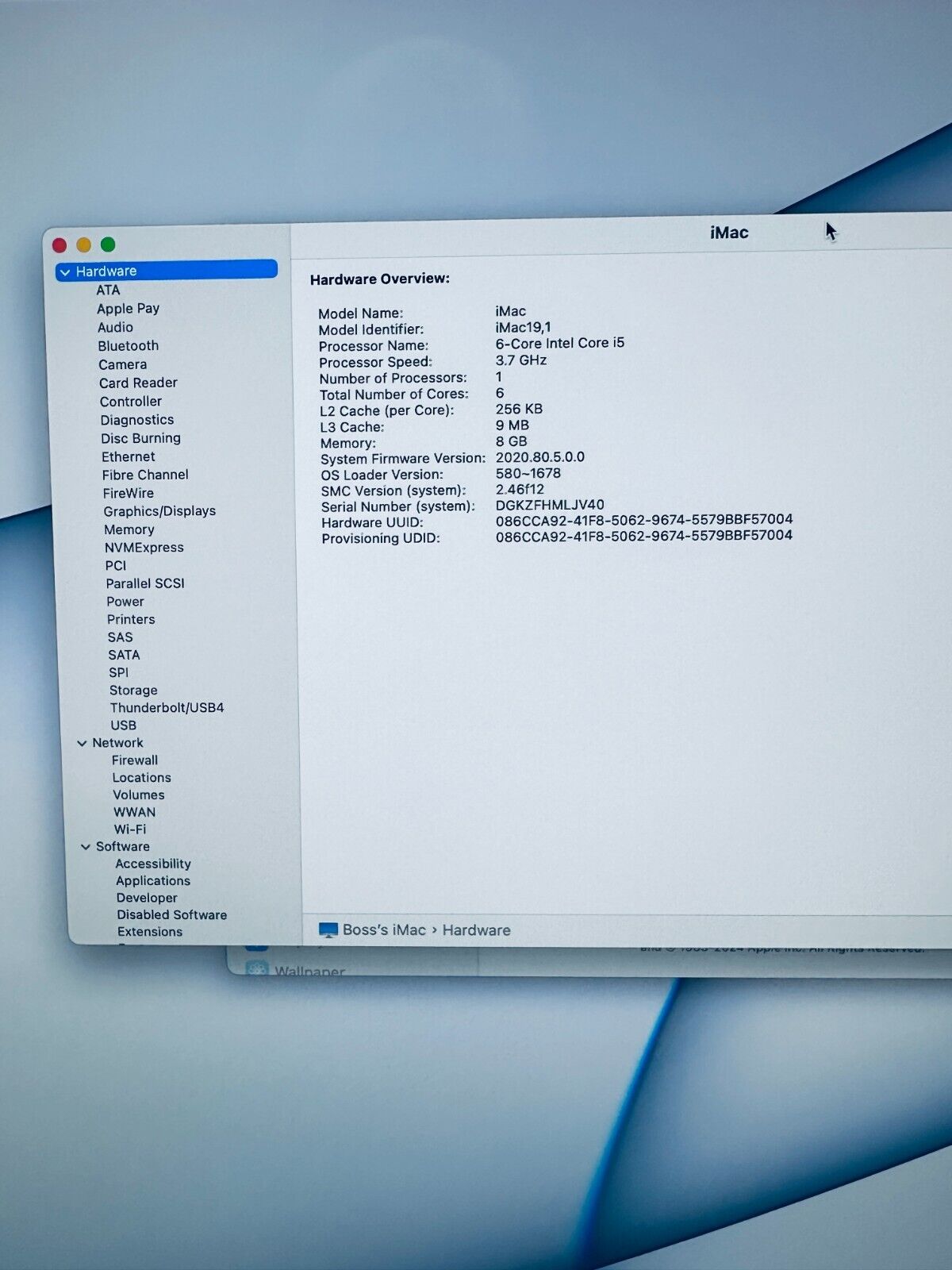952x1270 pixels.
Task: Select Graphics/Displays in the sidebar
Action: (159, 511)
